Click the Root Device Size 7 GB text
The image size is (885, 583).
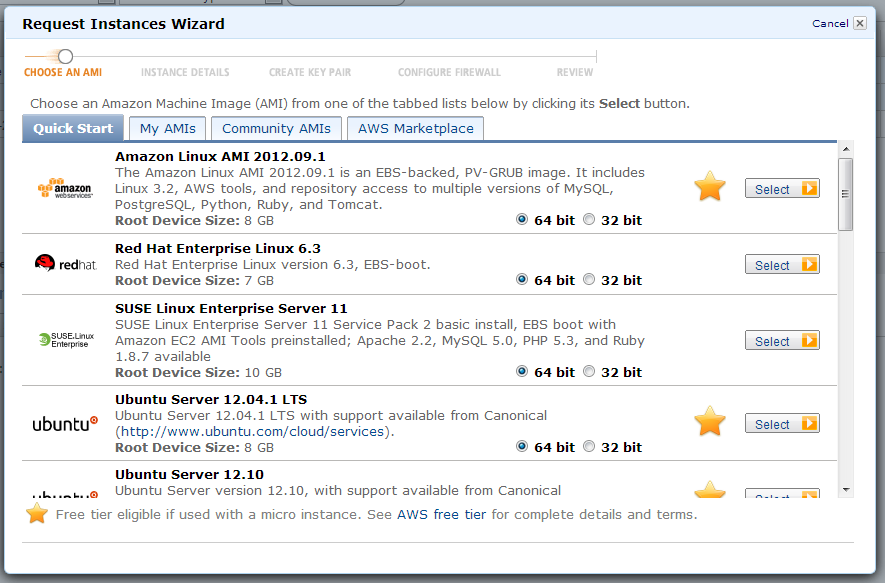(x=194, y=280)
